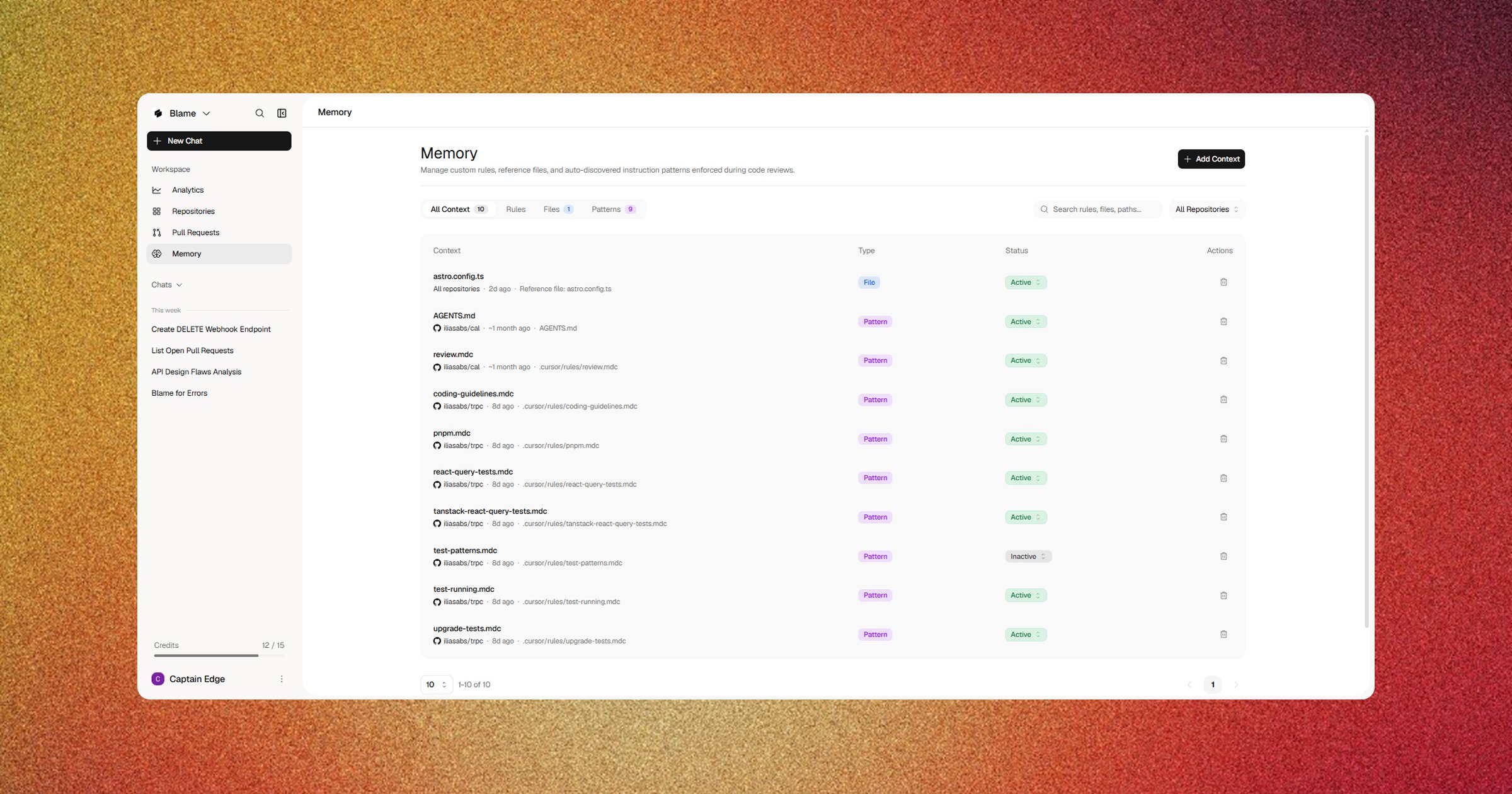Click the search icon in sidebar header
Screen dimensions: 1512x794
[260, 113]
